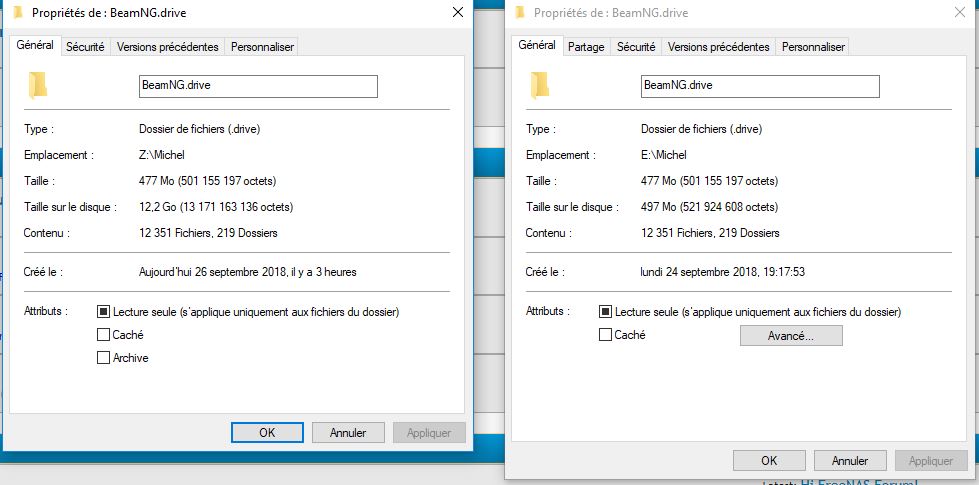This screenshot has width=979, height=485.
Task: Click the Taille value in the left window
Action: [207, 182]
